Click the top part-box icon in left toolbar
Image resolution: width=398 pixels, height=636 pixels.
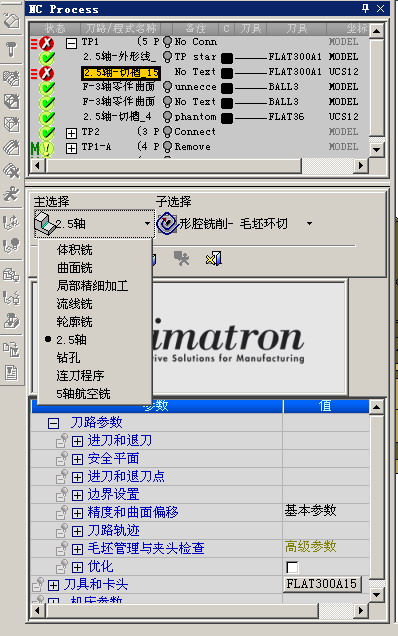[x=11, y=20]
